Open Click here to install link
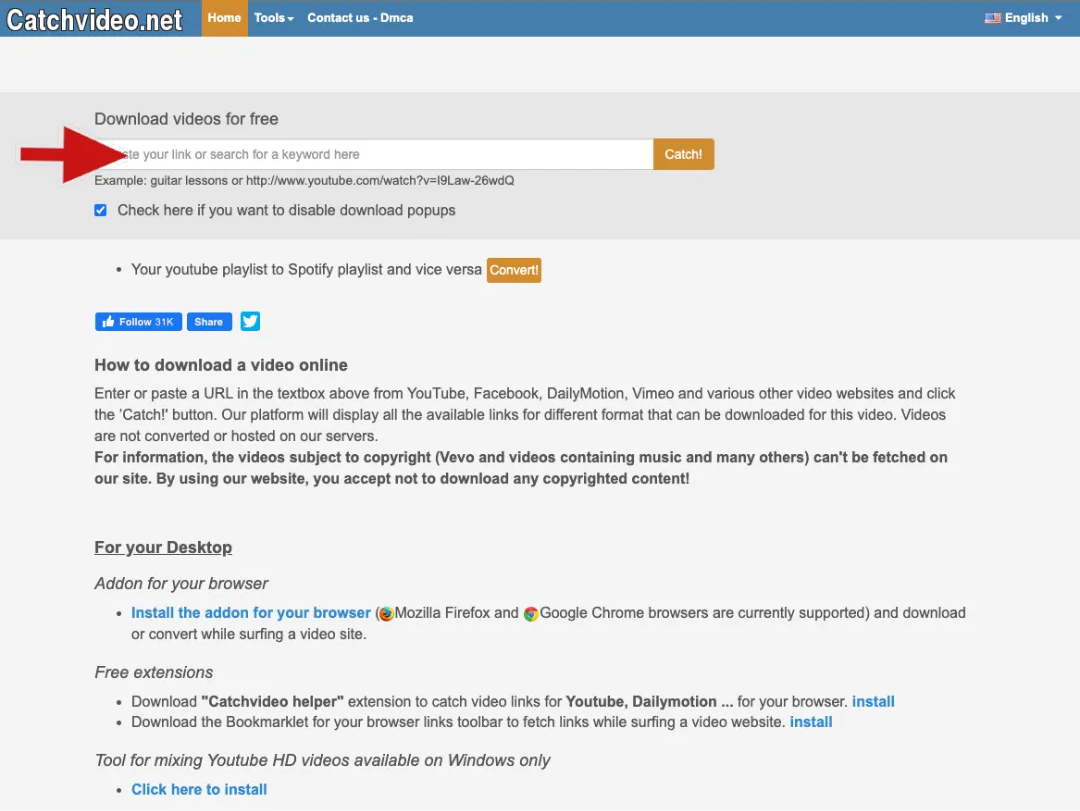The image size is (1080, 811). 199,790
